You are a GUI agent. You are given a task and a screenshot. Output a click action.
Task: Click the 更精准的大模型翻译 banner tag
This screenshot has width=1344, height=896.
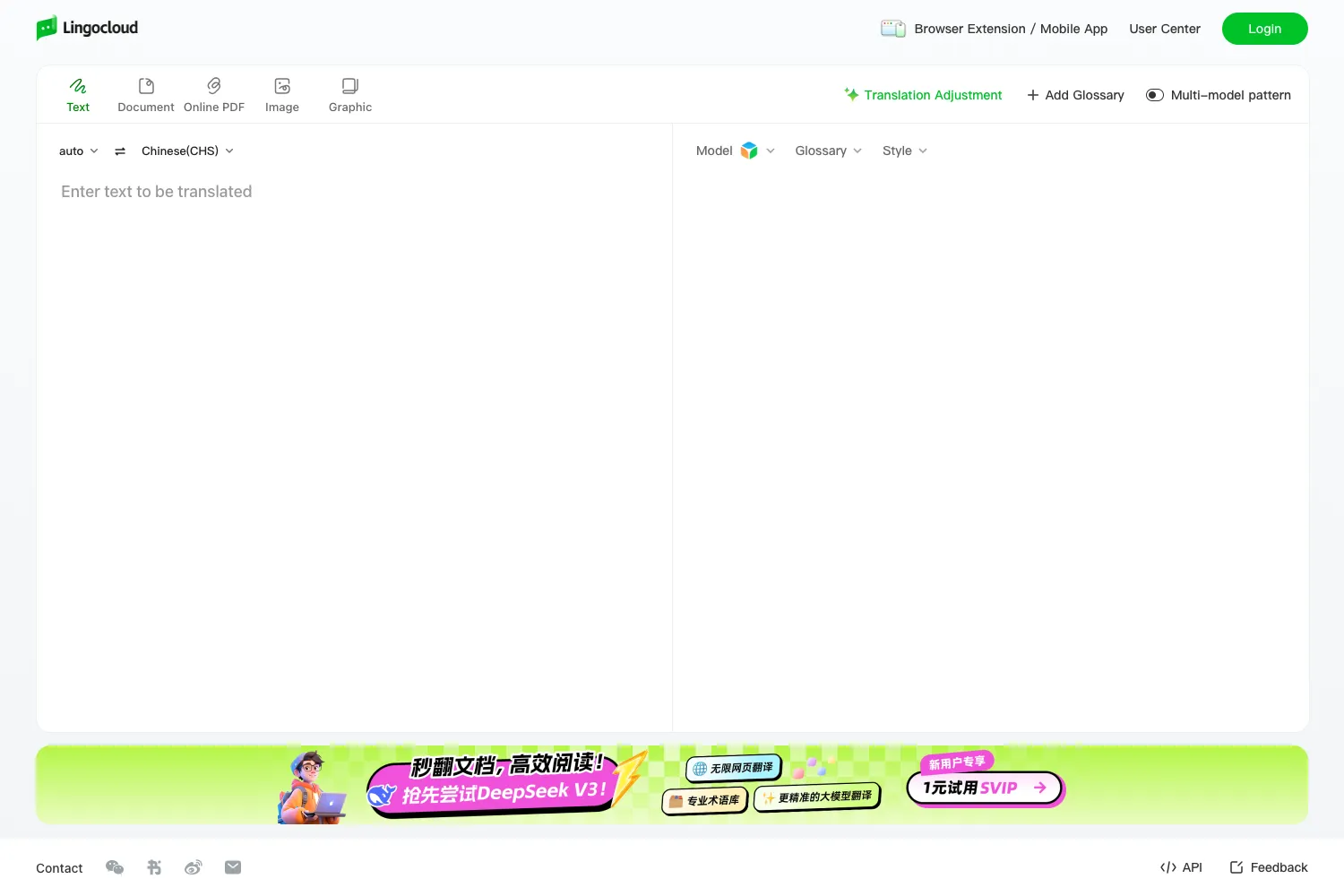817,797
